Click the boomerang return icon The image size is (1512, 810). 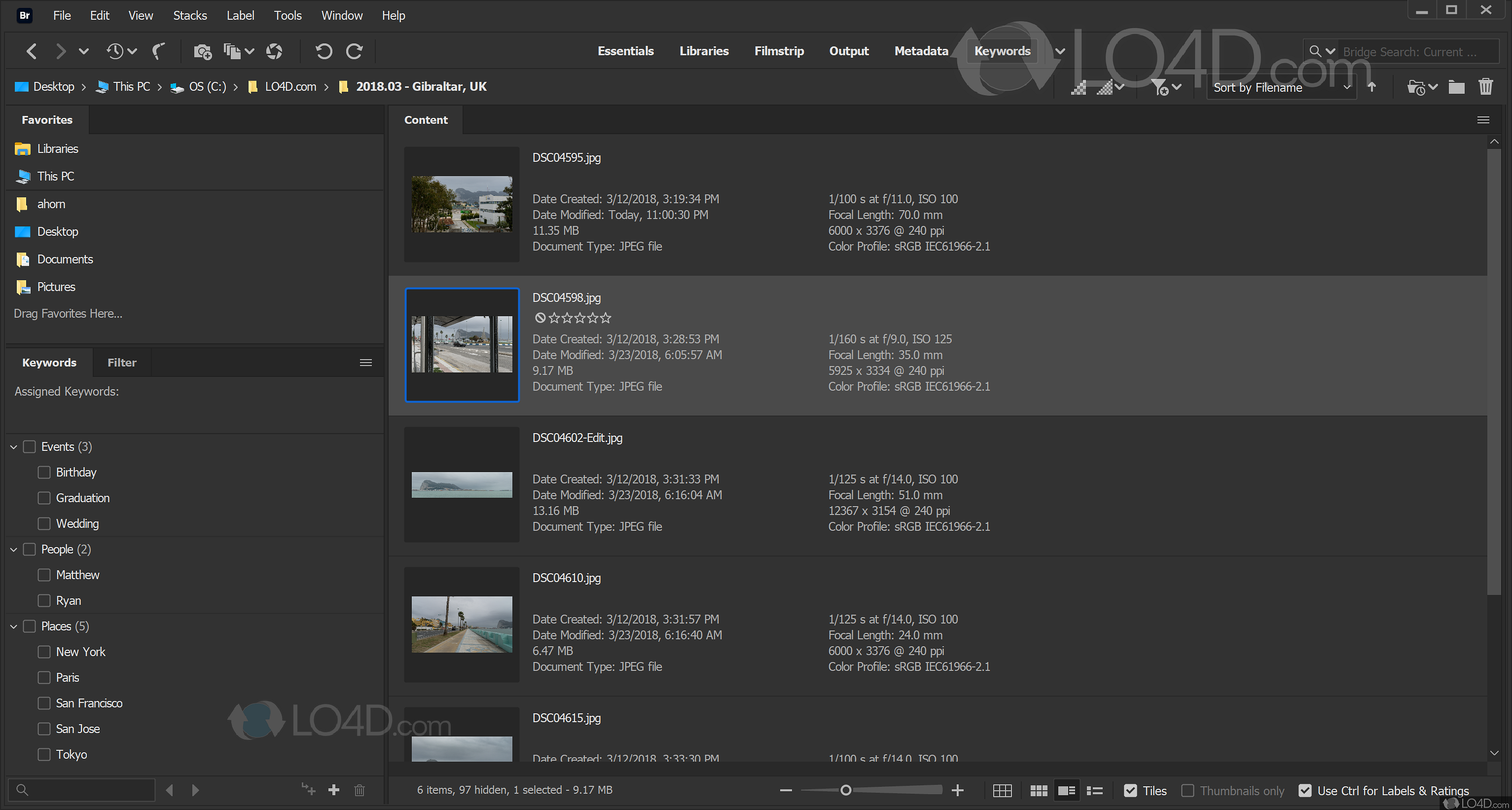pyautogui.click(x=158, y=52)
